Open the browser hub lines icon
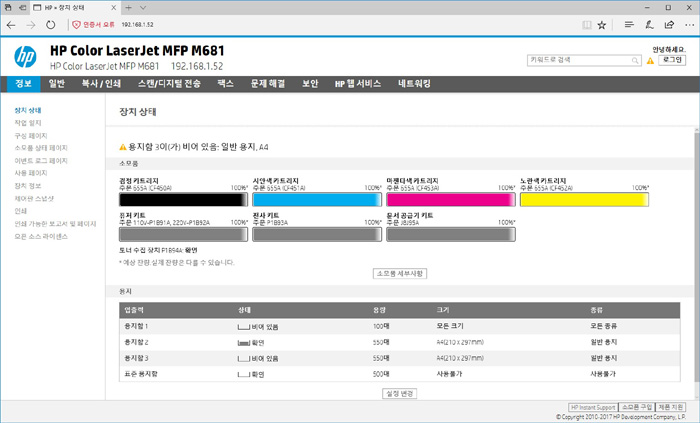 [629, 25]
